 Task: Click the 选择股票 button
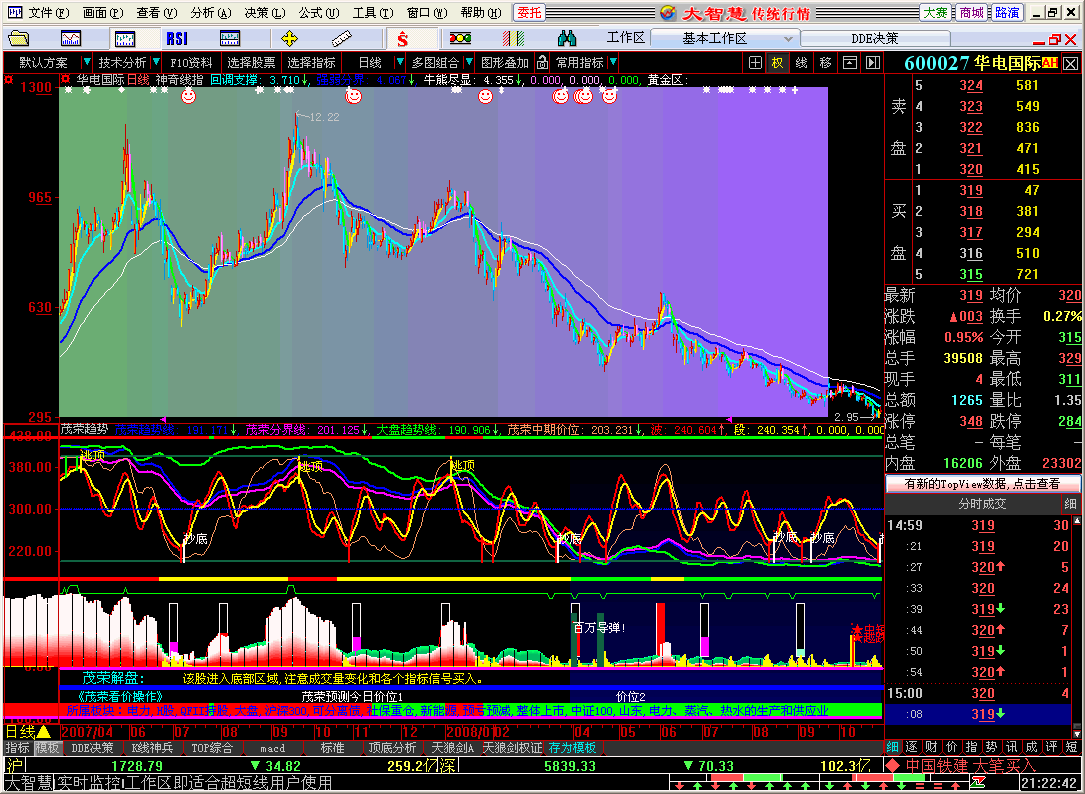pyautogui.click(x=251, y=63)
